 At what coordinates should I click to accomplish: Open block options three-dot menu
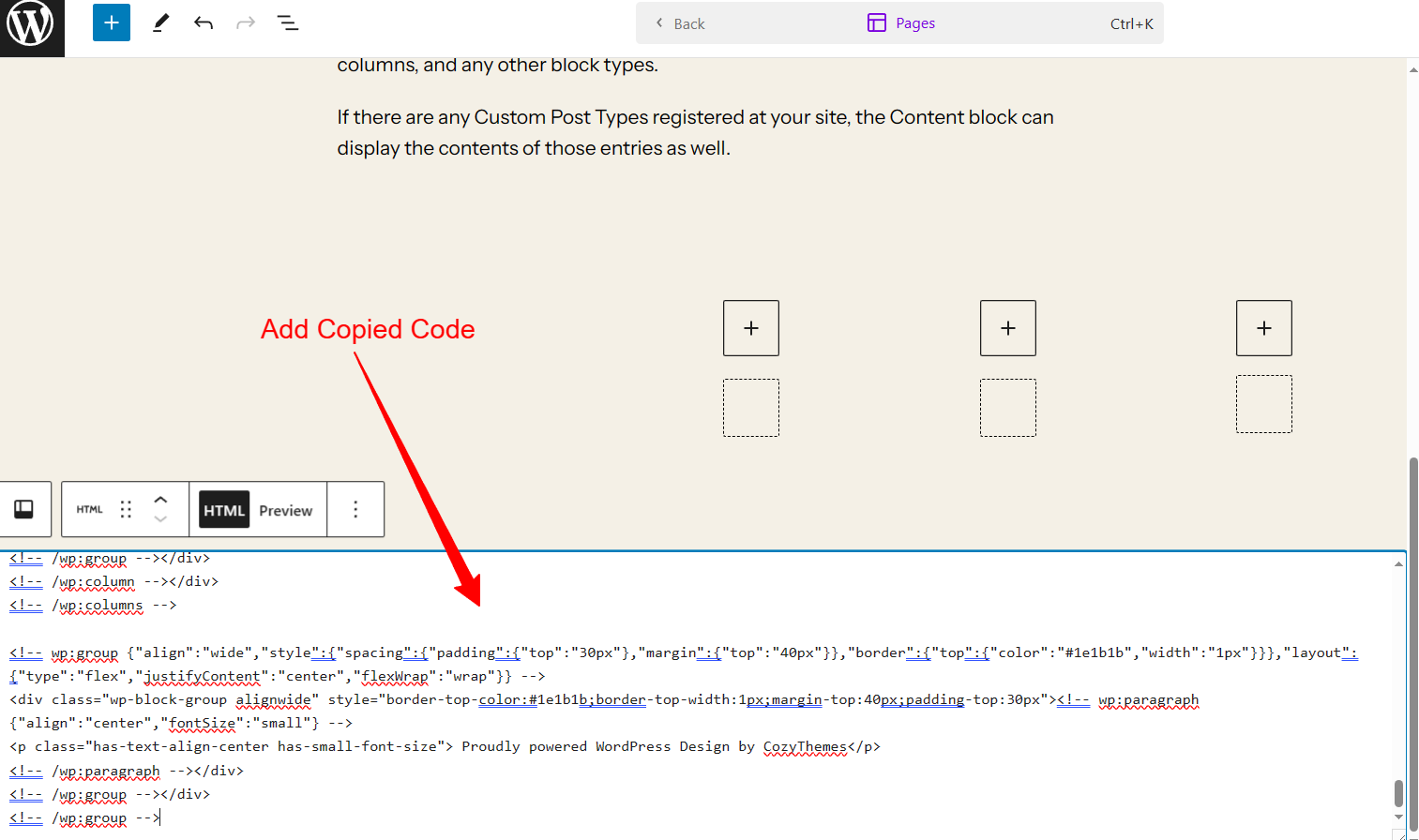click(355, 509)
